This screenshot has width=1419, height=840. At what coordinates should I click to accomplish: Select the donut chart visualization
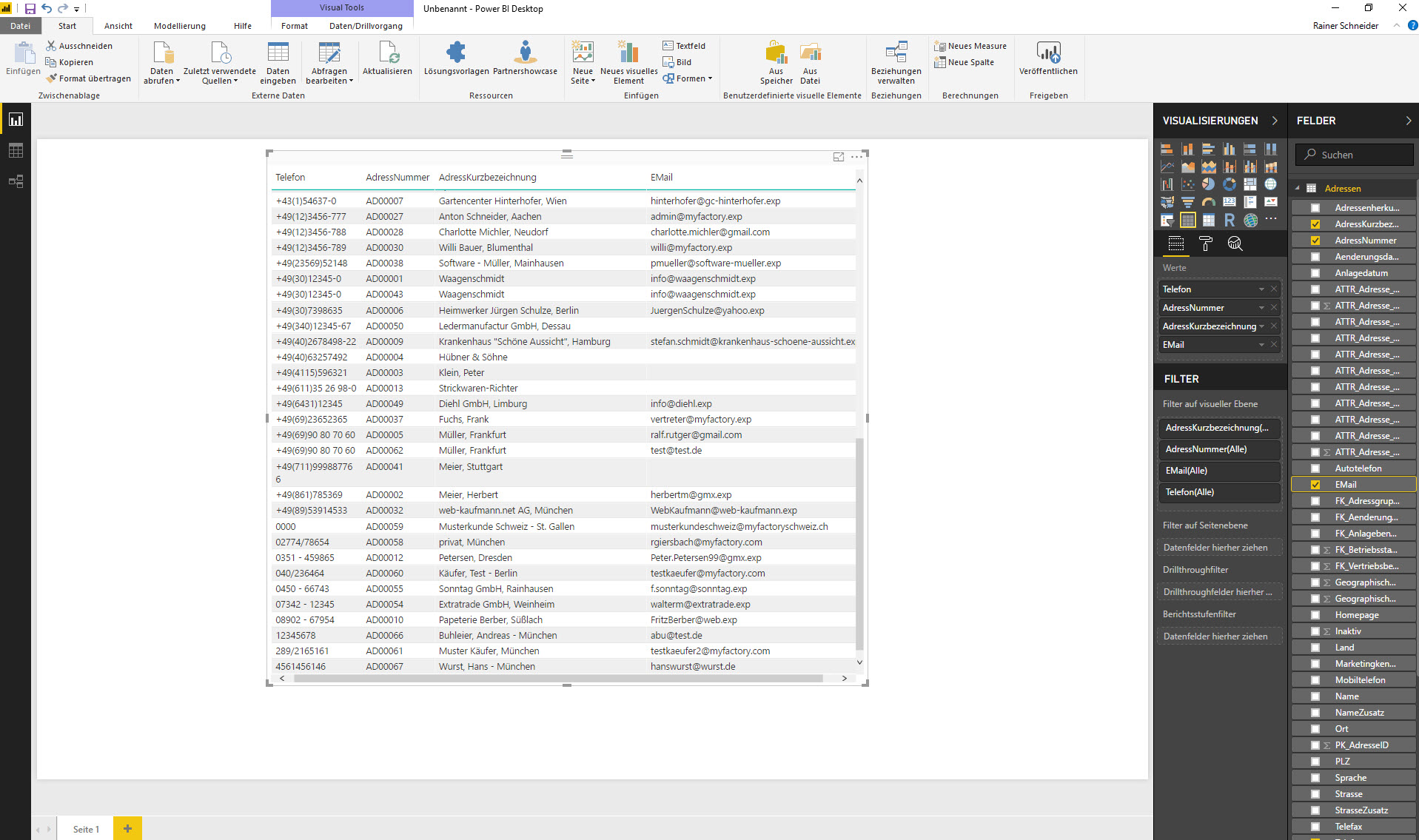click(1229, 184)
